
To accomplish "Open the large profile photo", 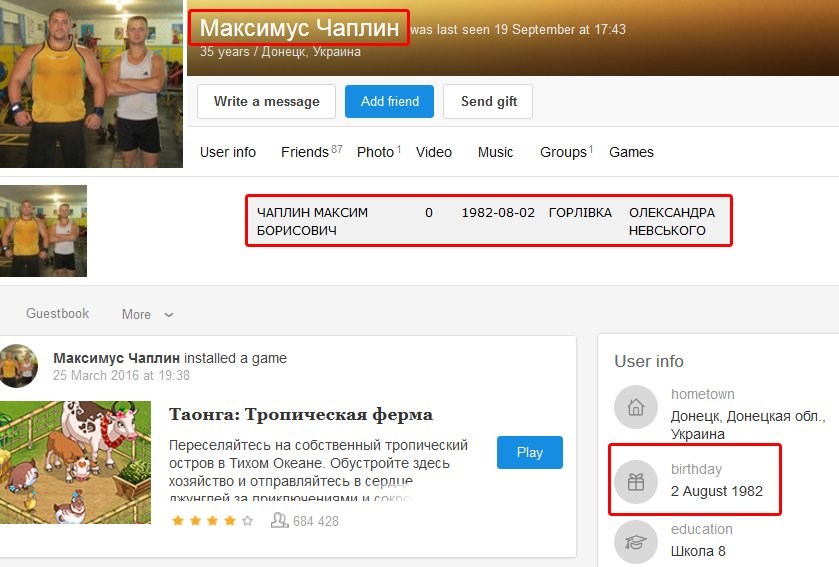I will pos(91,83).
